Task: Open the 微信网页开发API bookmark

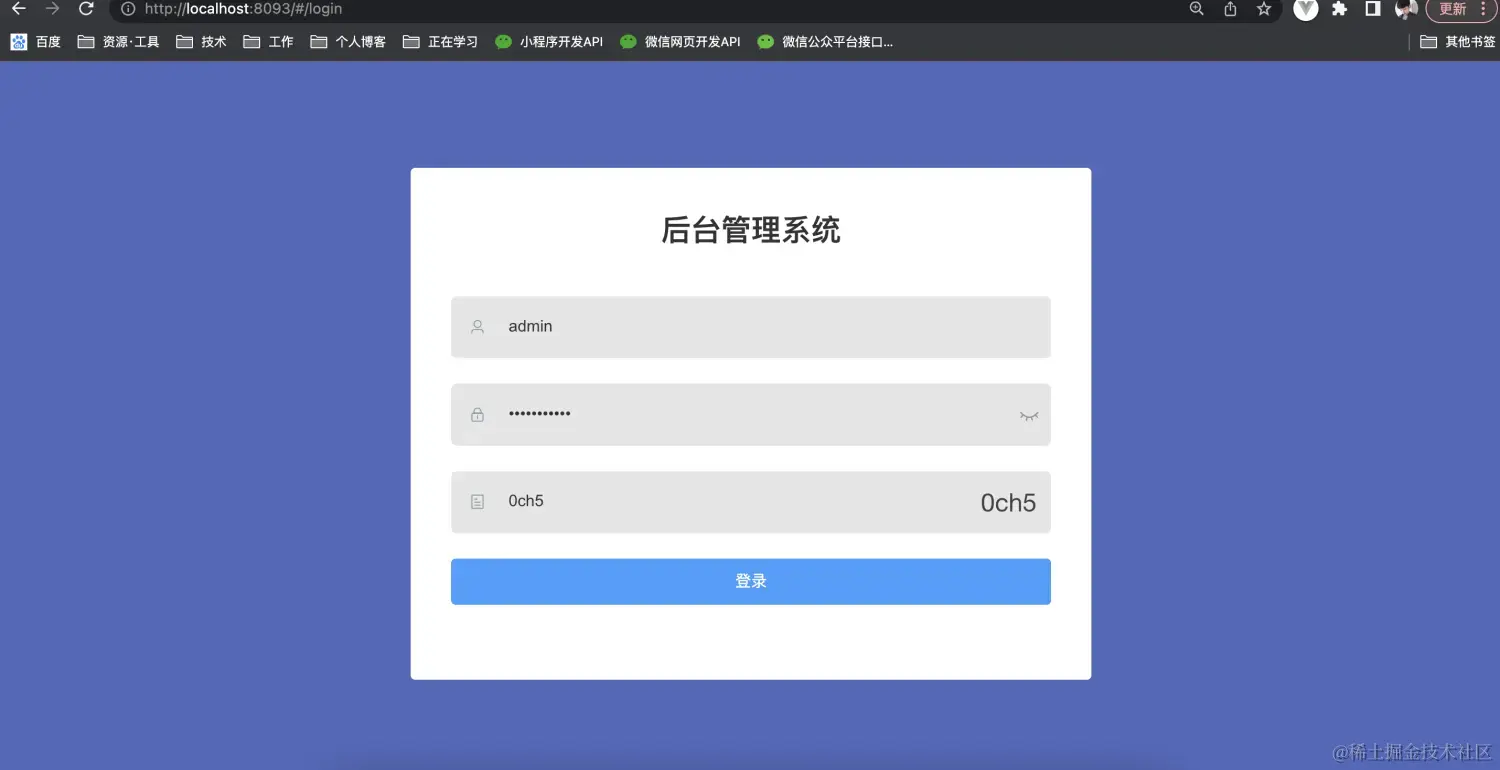Action: click(x=680, y=42)
